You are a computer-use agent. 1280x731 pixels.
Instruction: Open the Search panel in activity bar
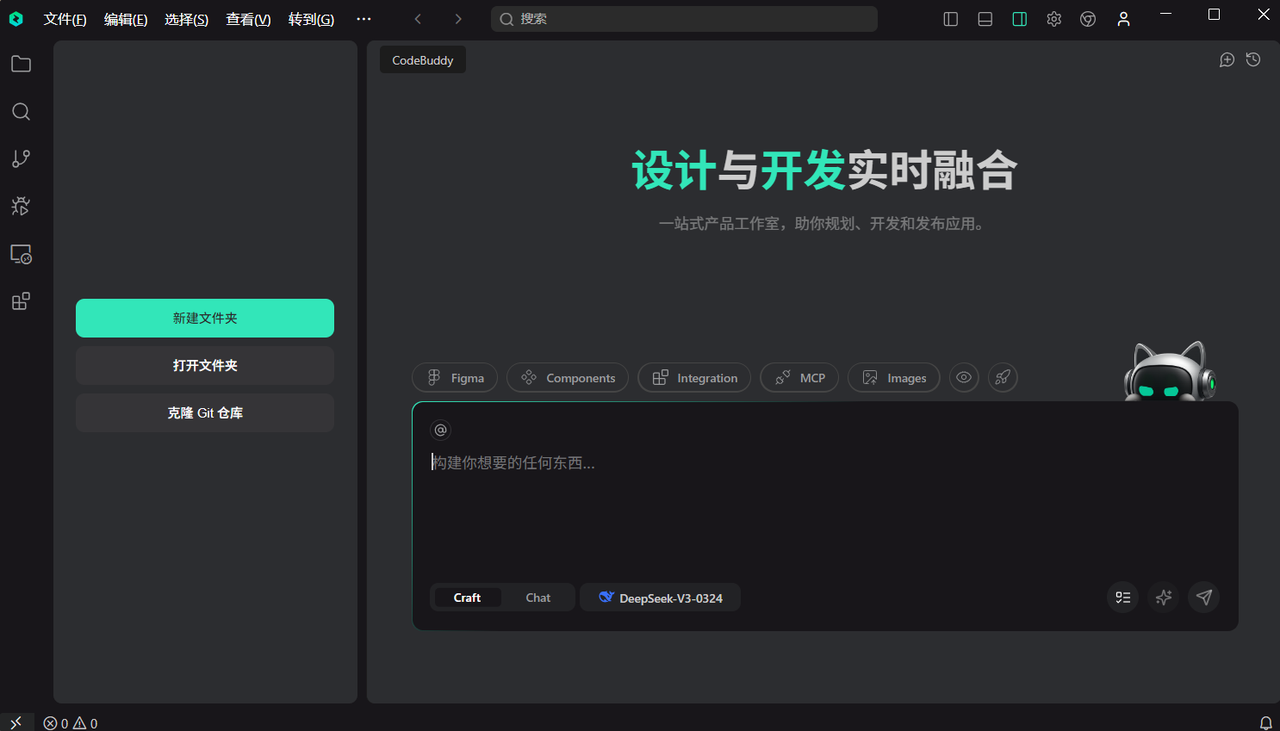(21, 111)
